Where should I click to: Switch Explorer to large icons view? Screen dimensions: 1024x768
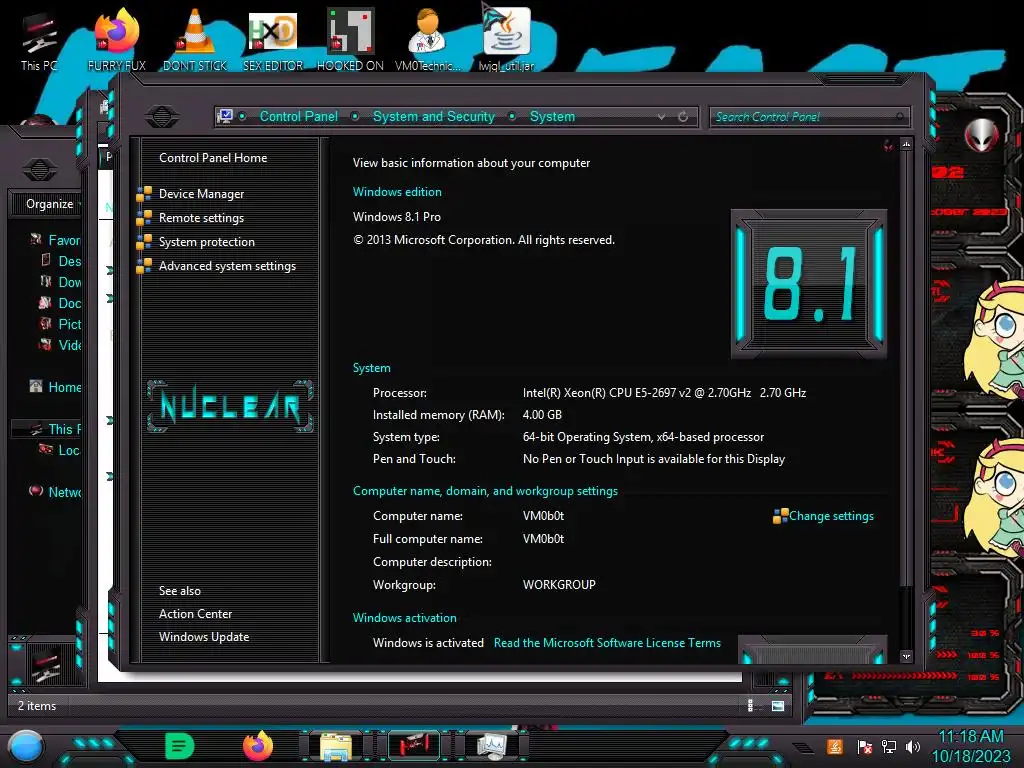pyautogui.click(x=778, y=705)
